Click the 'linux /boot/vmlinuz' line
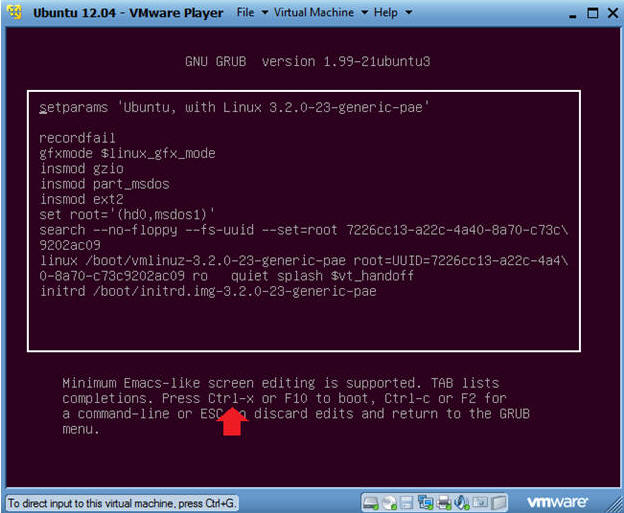This screenshot has height=513, width=624. coord(304,268)
